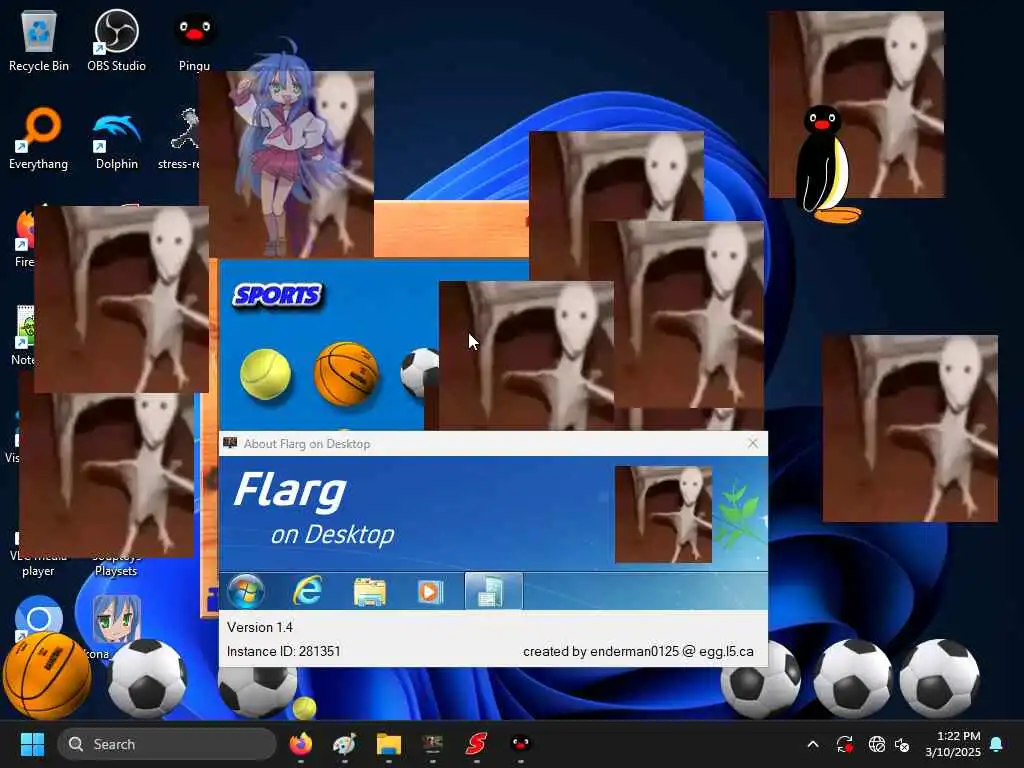Open File Explorer from the taskbar

click(x=389, y=744)
